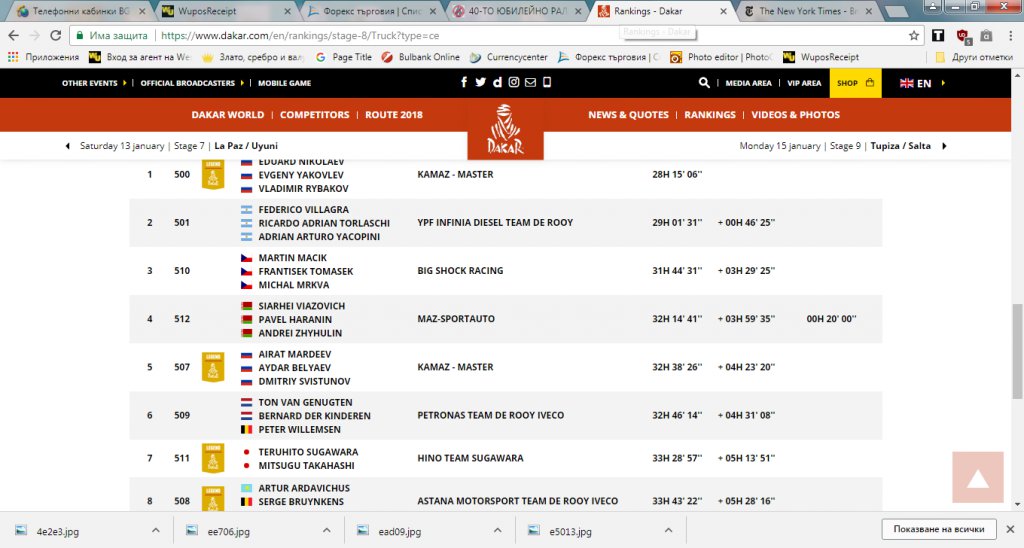
Task: Click the page vertical scrollbar
Action: point(1017,350)
